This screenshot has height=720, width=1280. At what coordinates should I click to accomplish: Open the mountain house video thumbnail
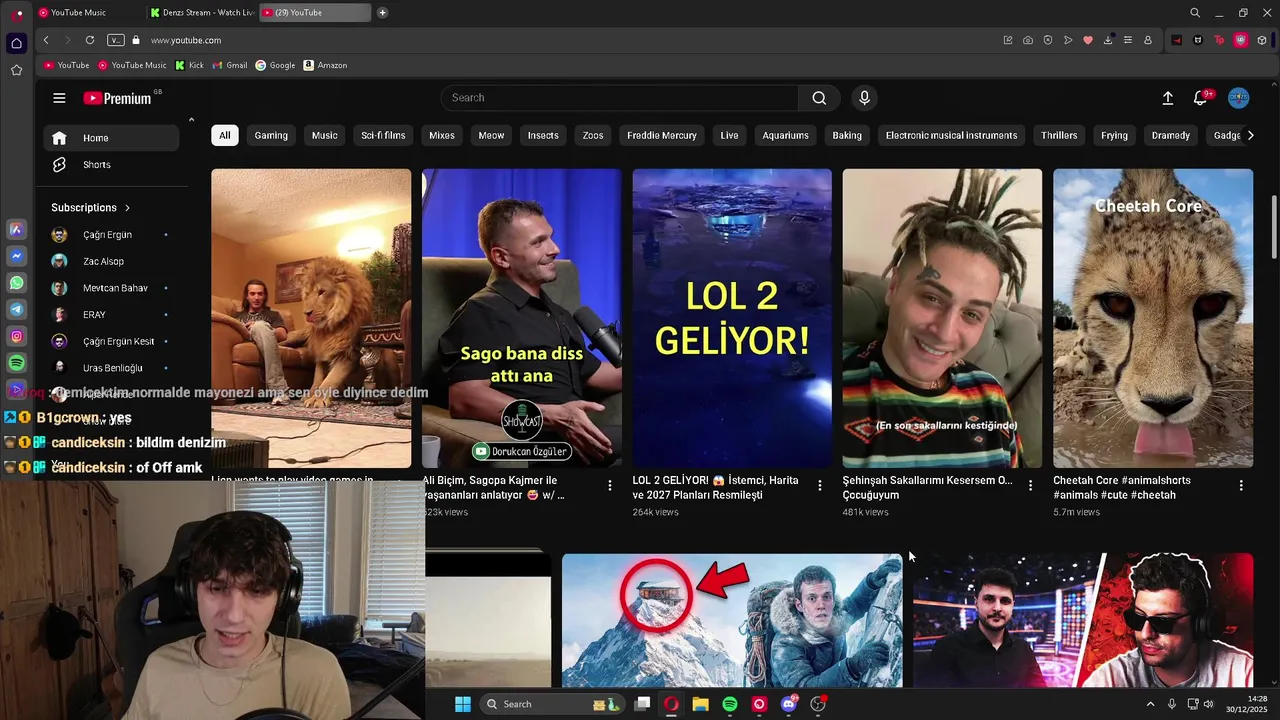(732, 620)
